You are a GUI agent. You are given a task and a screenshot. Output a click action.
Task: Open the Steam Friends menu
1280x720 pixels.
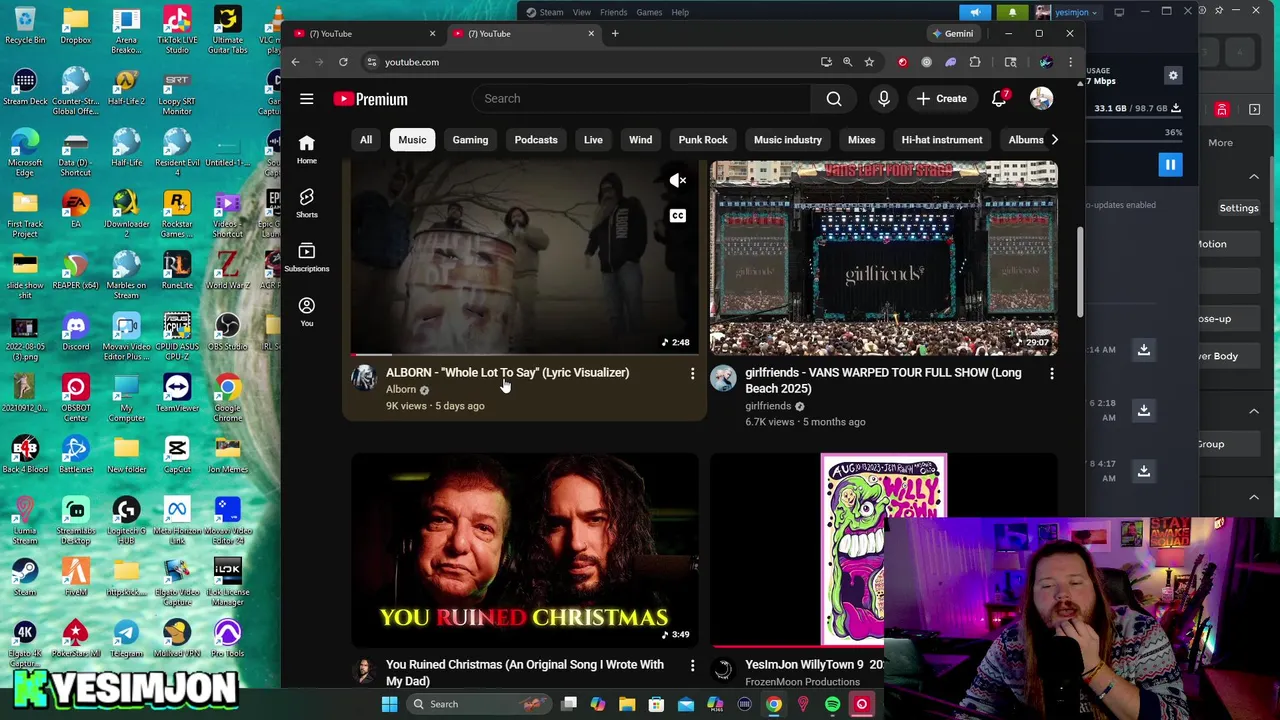pos(613,12)
